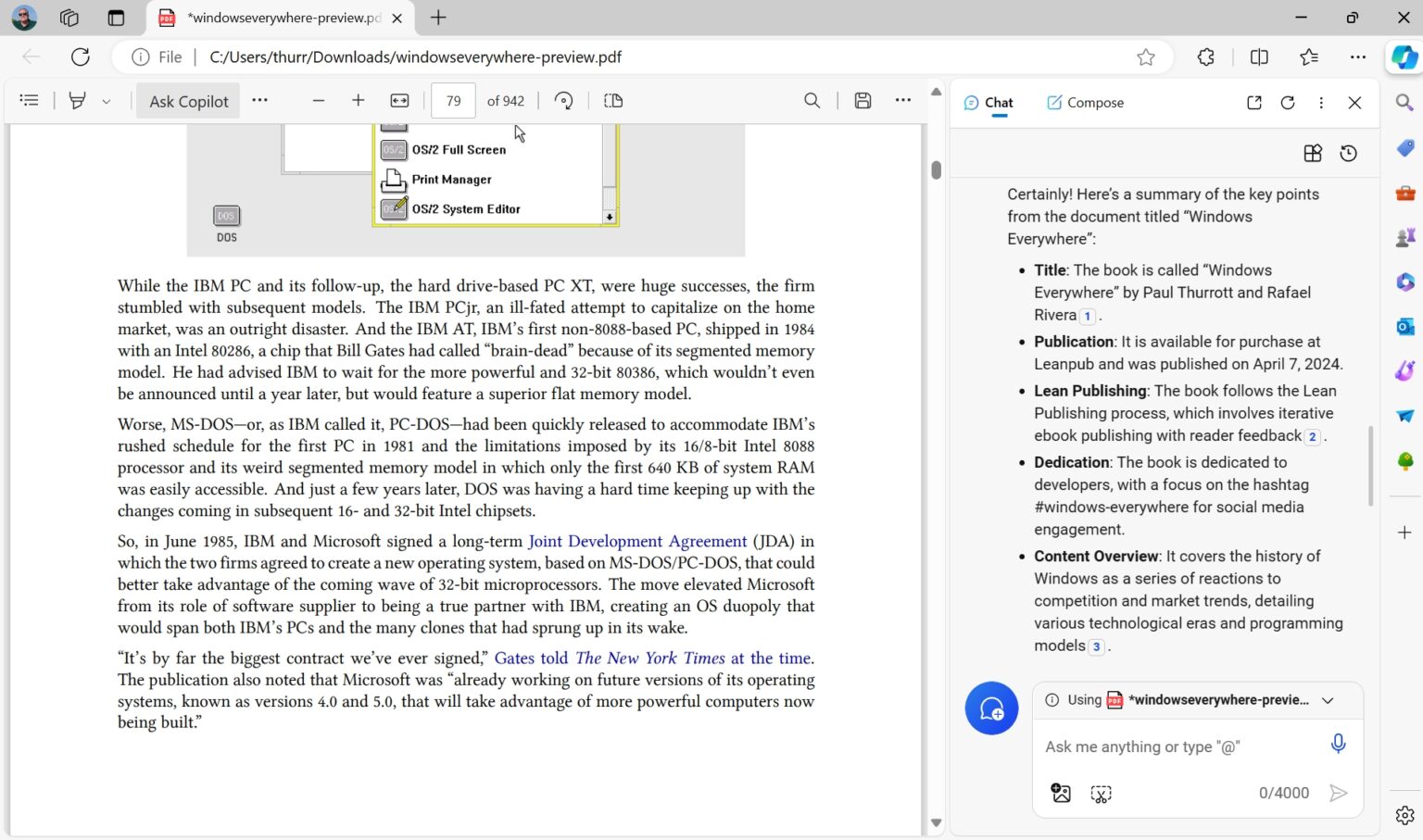Image resolution: width=1423 pixels, height=840 pixels.
Task: Open Edge Settings and more menu
Action: 1358,56
